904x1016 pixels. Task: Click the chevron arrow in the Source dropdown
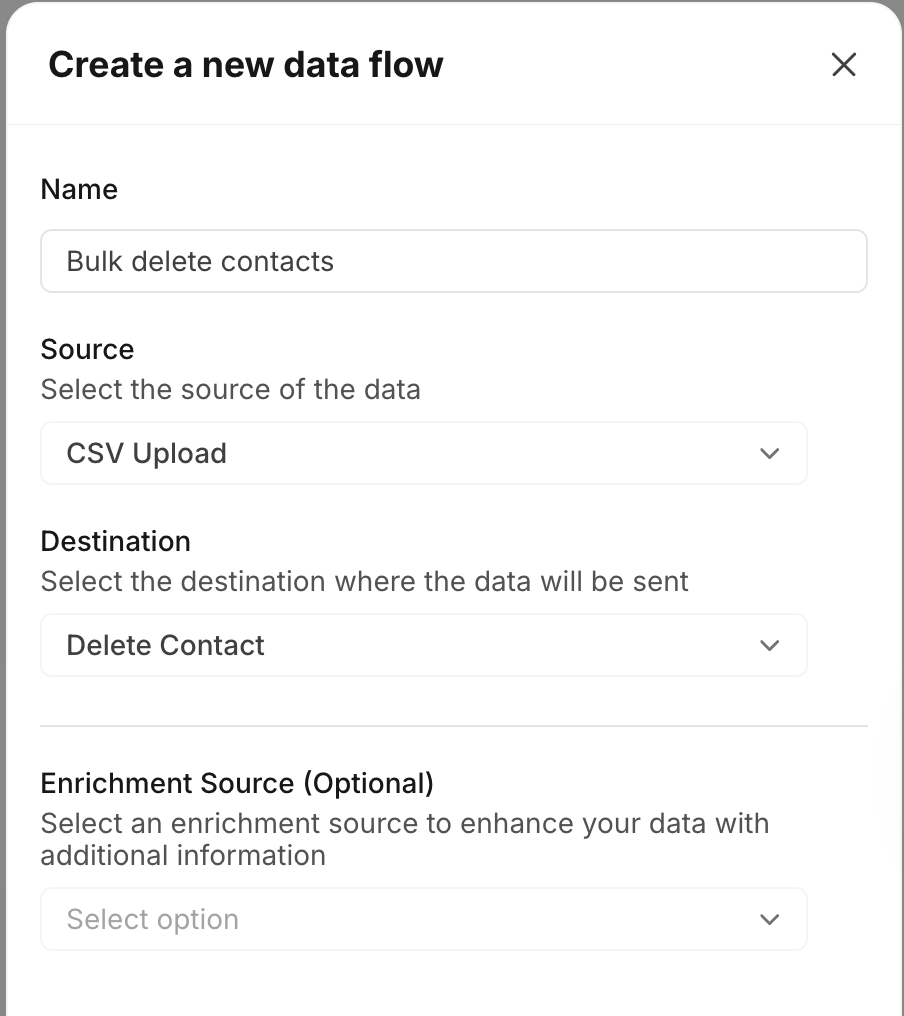[x=769, y=453]
